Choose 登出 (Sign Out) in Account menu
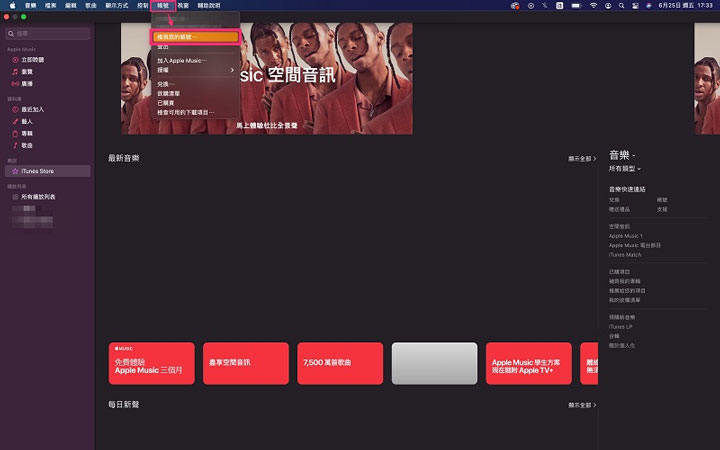 (196, 47)
